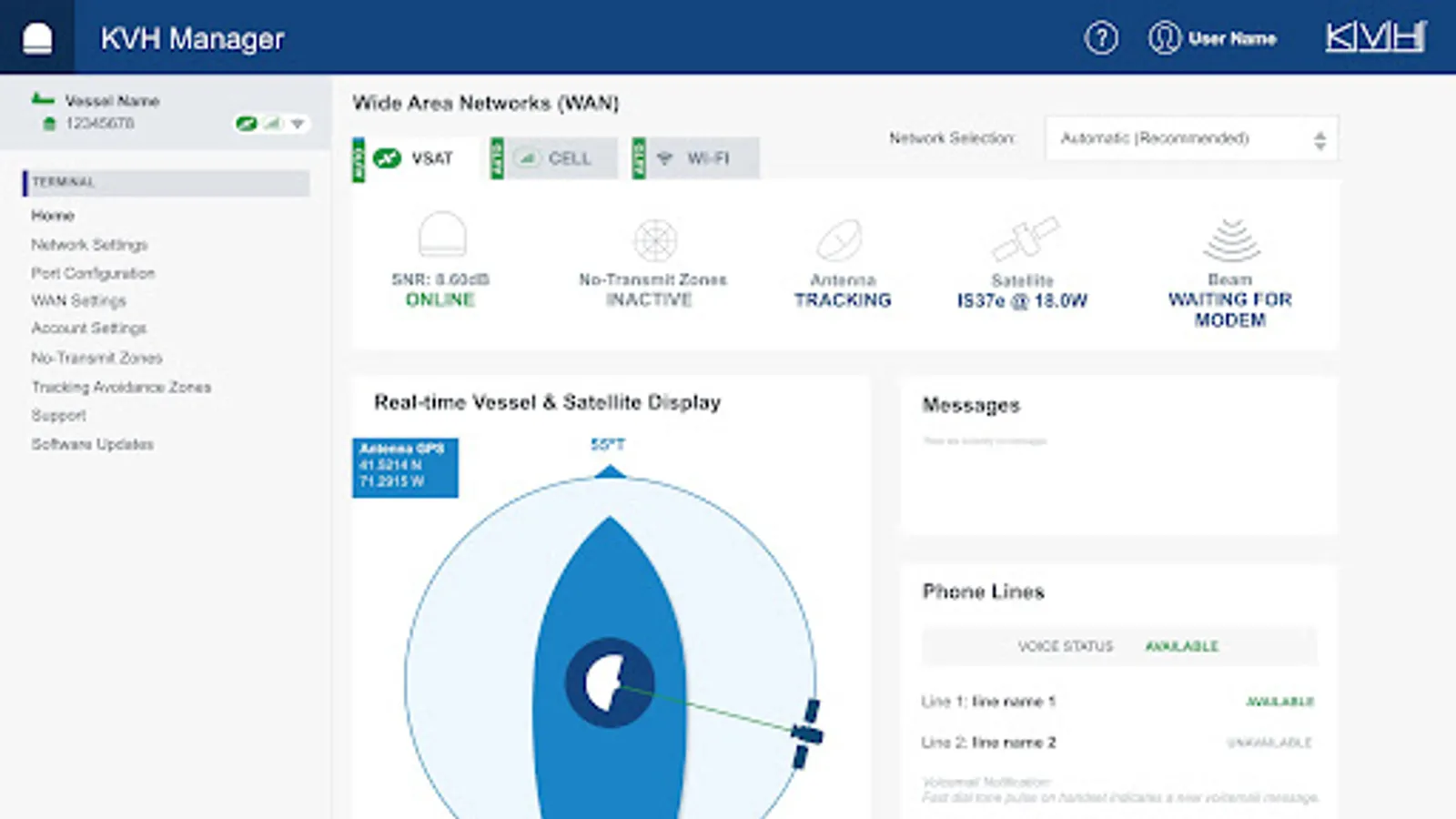Click the Wide Area Networks (WAN) heading
The height and width of the screenshot is (819, 1456).
pos(486,103)
